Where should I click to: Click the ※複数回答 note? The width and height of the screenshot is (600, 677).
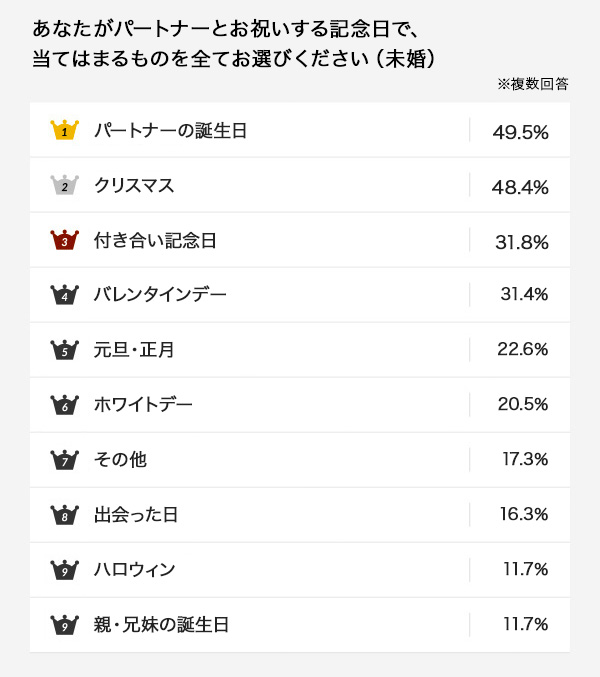tap(532, 85)
